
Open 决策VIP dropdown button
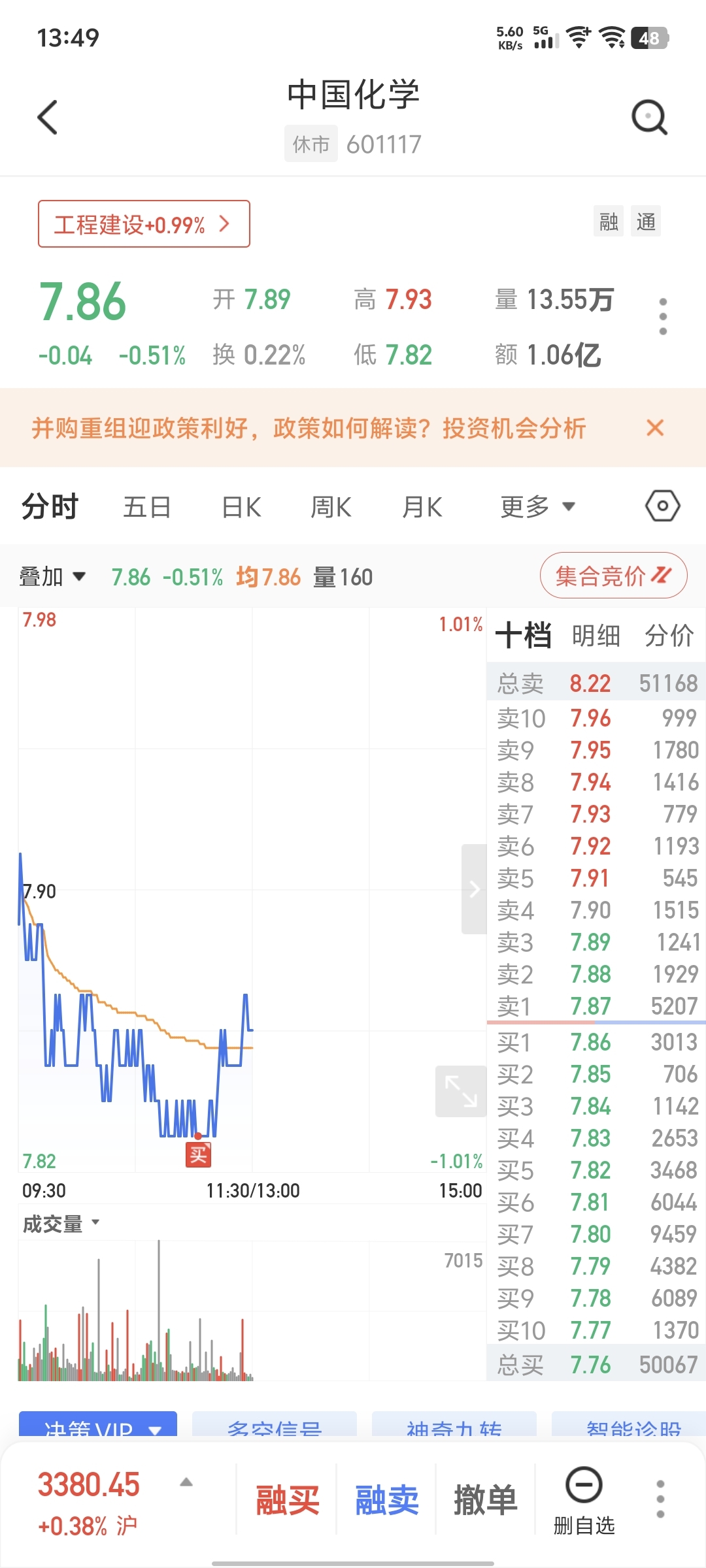(x=98, y=1424)
